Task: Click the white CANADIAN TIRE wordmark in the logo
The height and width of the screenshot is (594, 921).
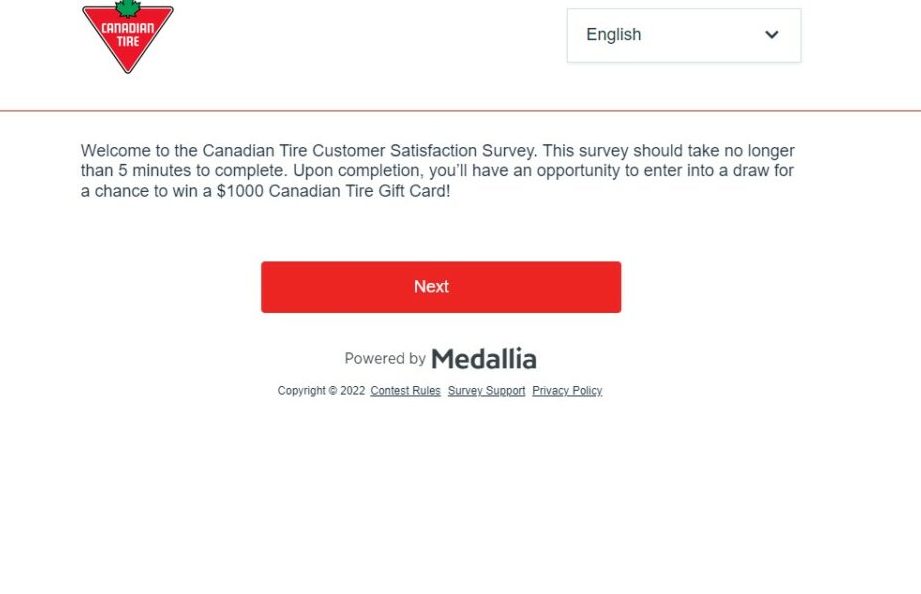Action: pyautogui.click(x=127, y=34)
